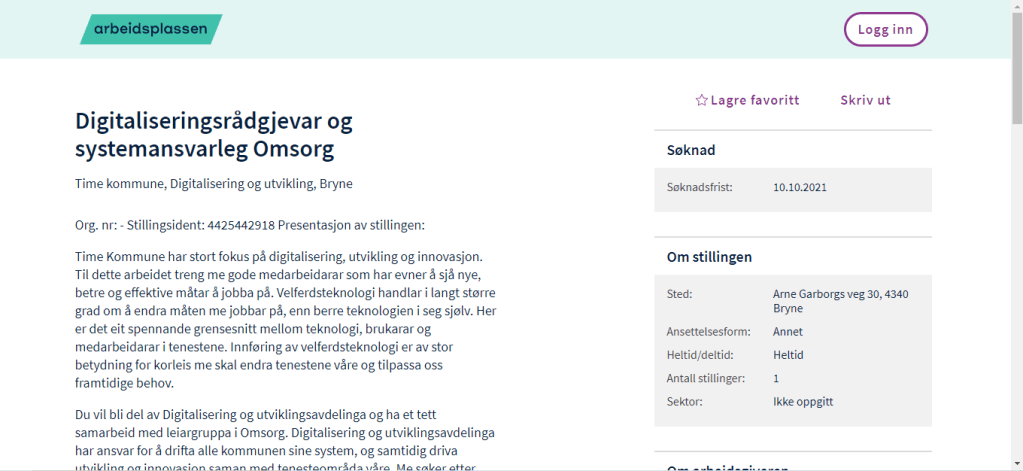1023x471 pixels.
Task: Click the Sektor value Ikke oppgitt
Action: click(803, 402)
